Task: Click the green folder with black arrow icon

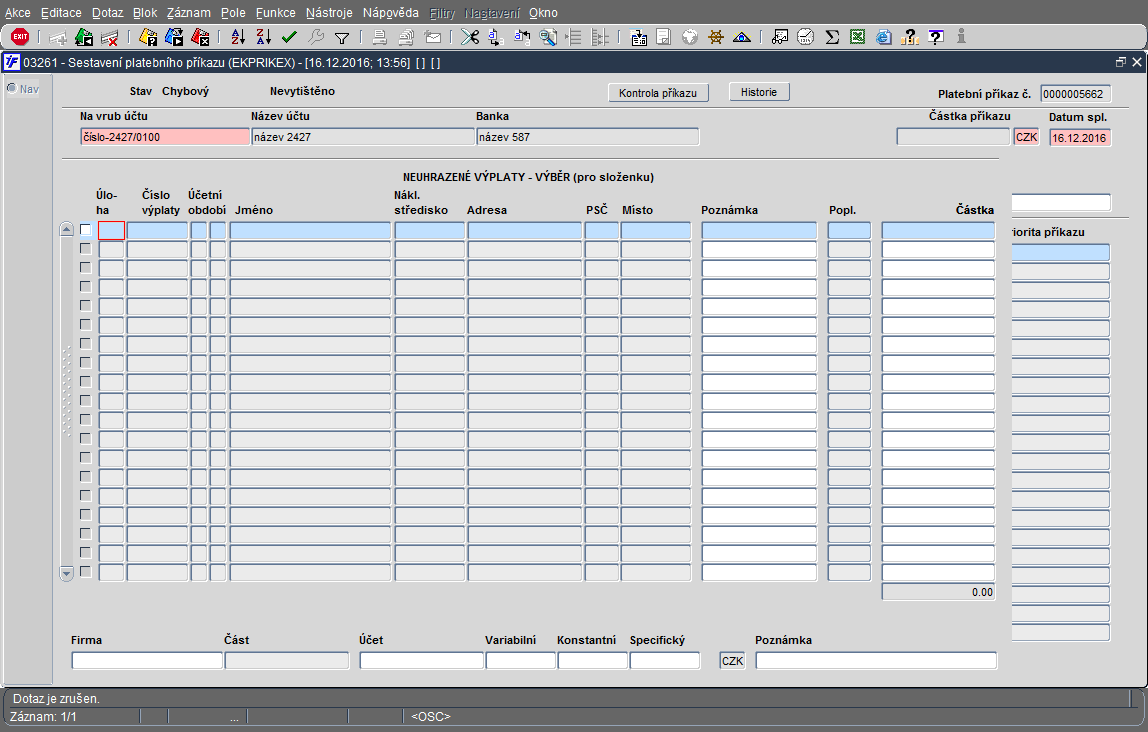Action: (84, 37)
